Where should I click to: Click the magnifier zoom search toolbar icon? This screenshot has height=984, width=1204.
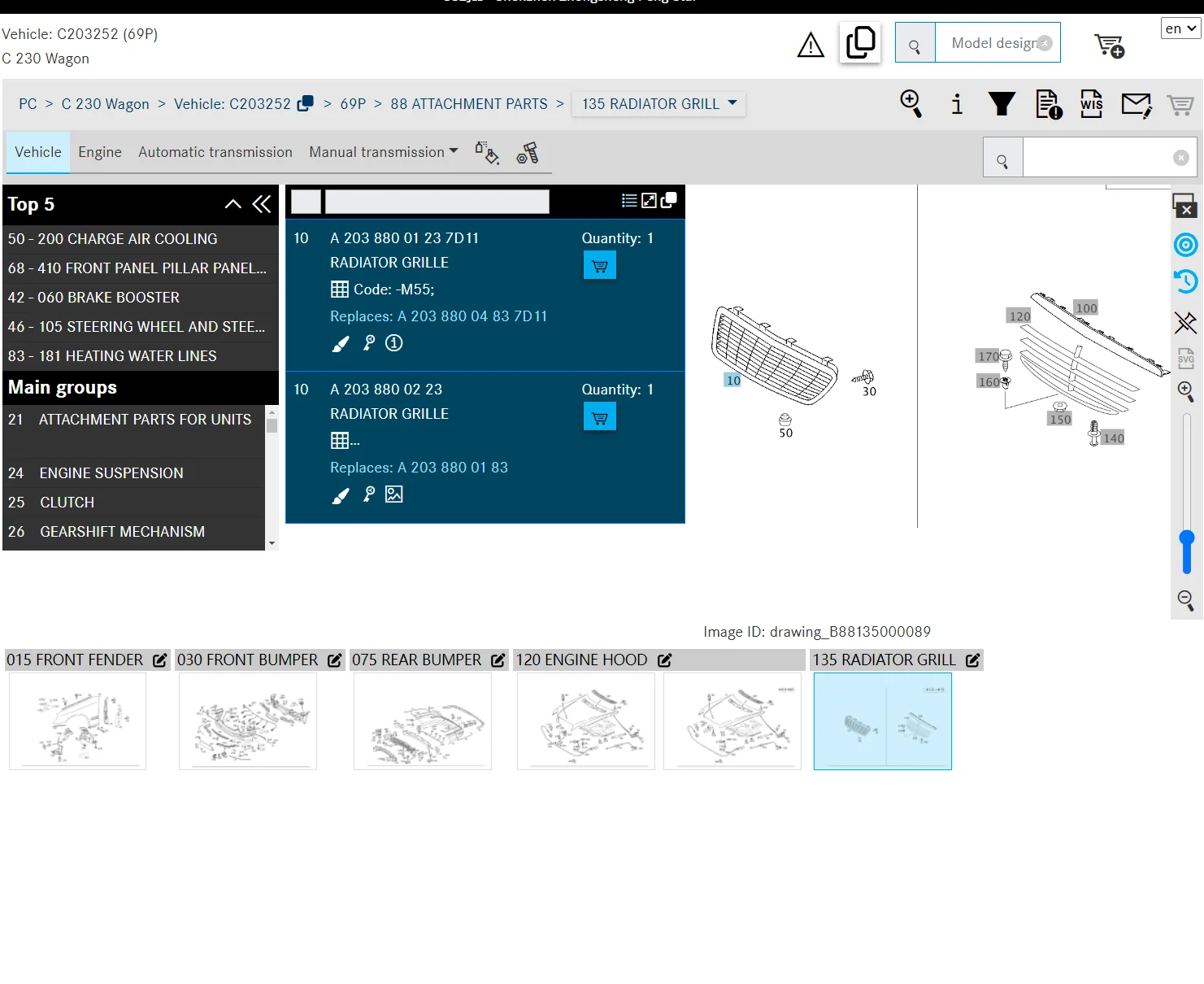point(911,104)
